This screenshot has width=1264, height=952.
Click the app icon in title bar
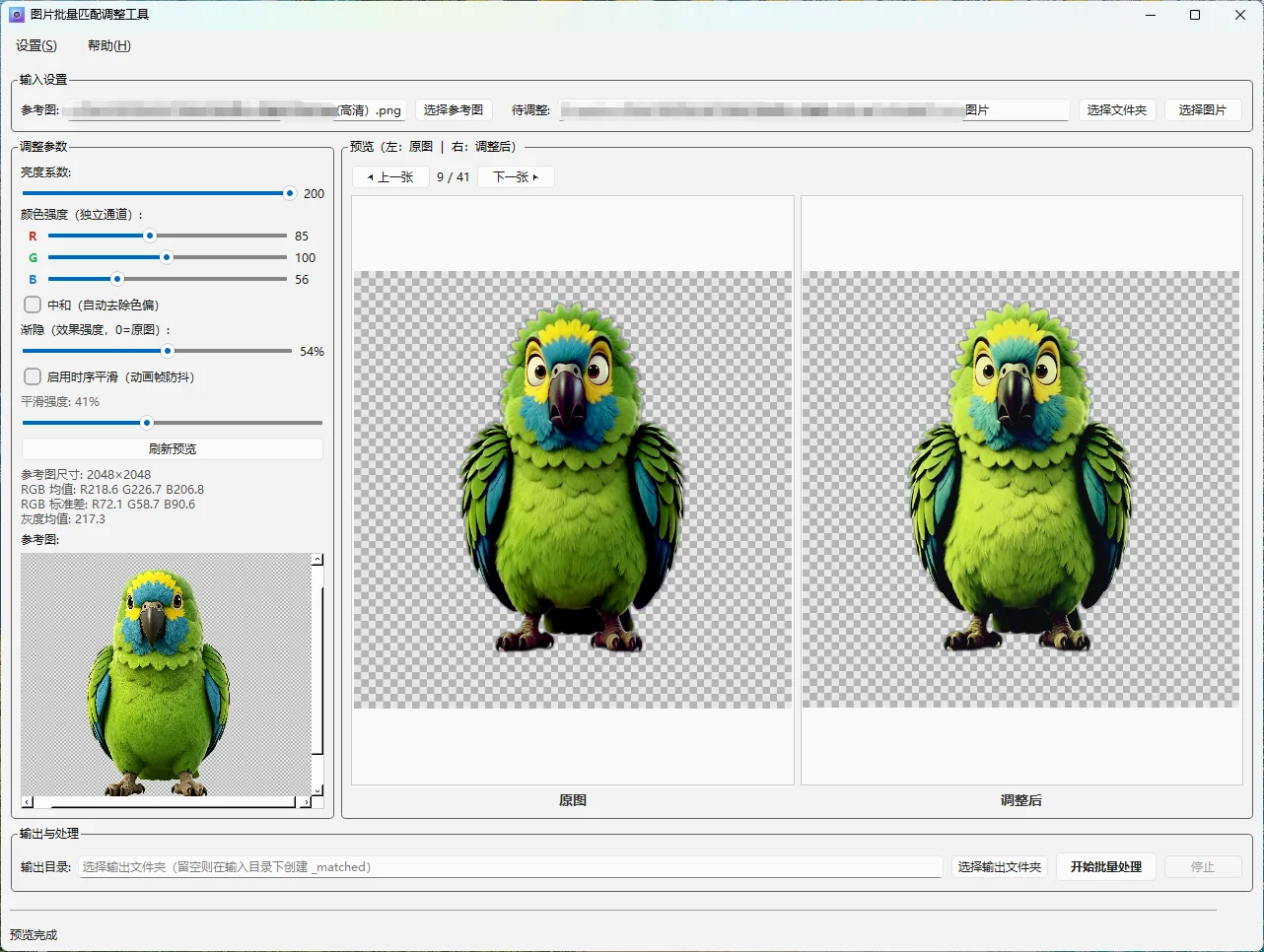(17, 15)
